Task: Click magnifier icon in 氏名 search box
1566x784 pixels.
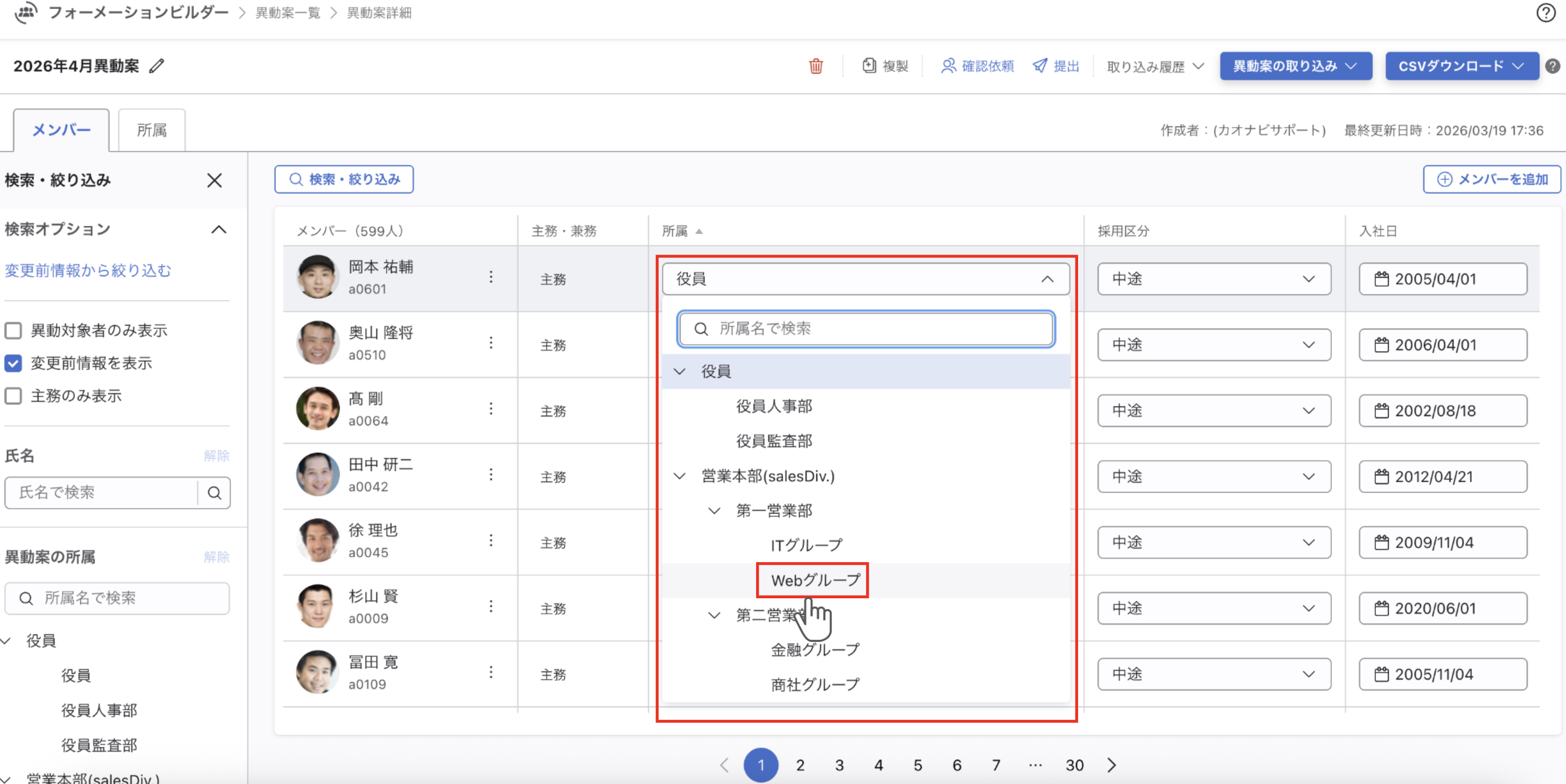Action: 214,492
